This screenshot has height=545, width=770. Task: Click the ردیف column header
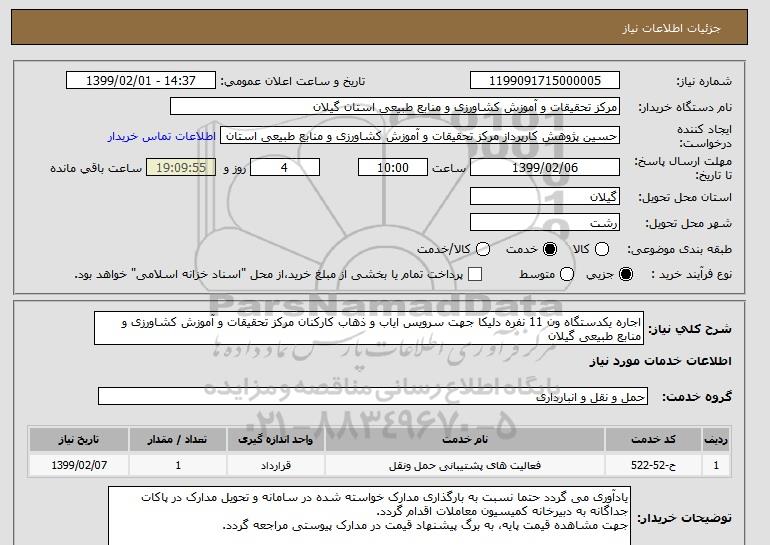[x=716, y=439]
